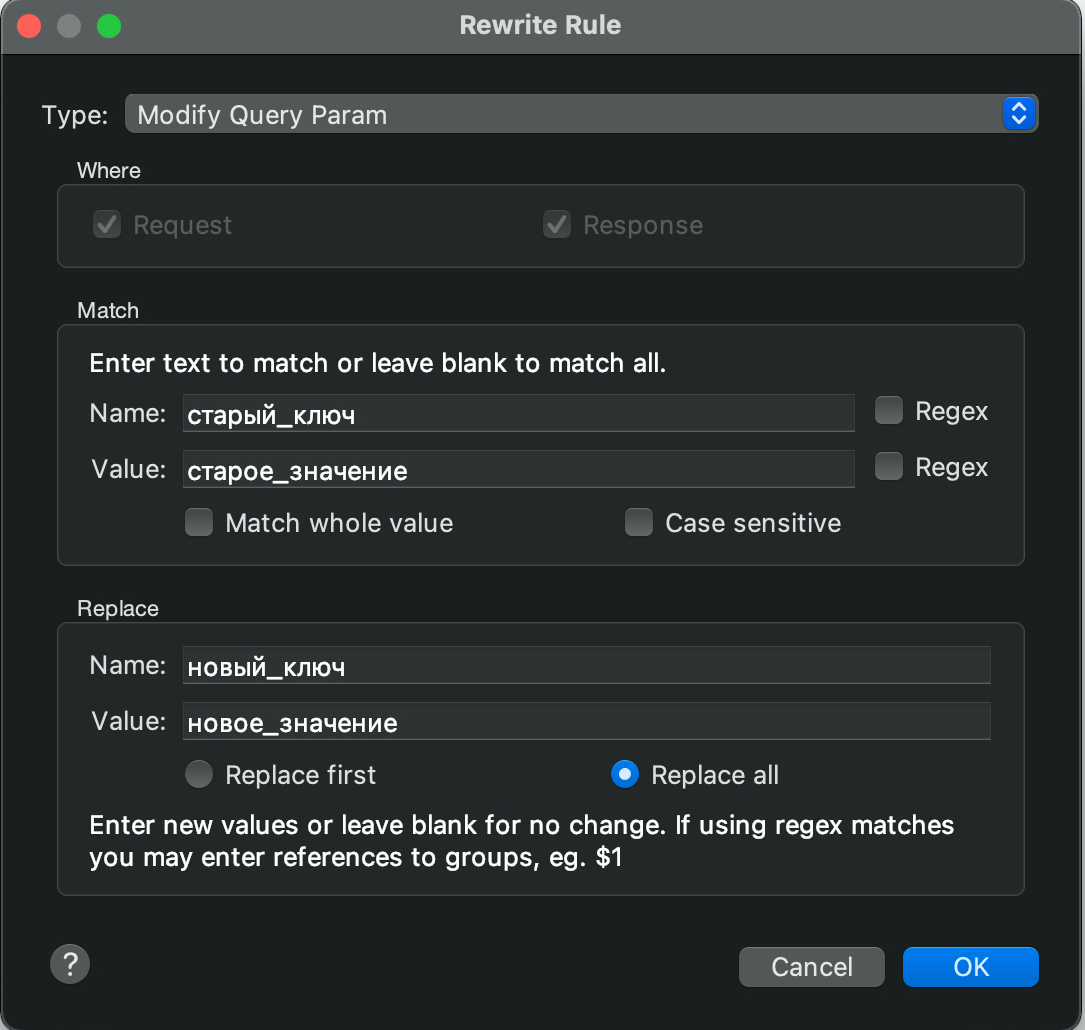Image resolution: width=1085 pixels, height=1030 pixels.
Task: Click the replace Value field новое_значение
Action: (586, 721)
